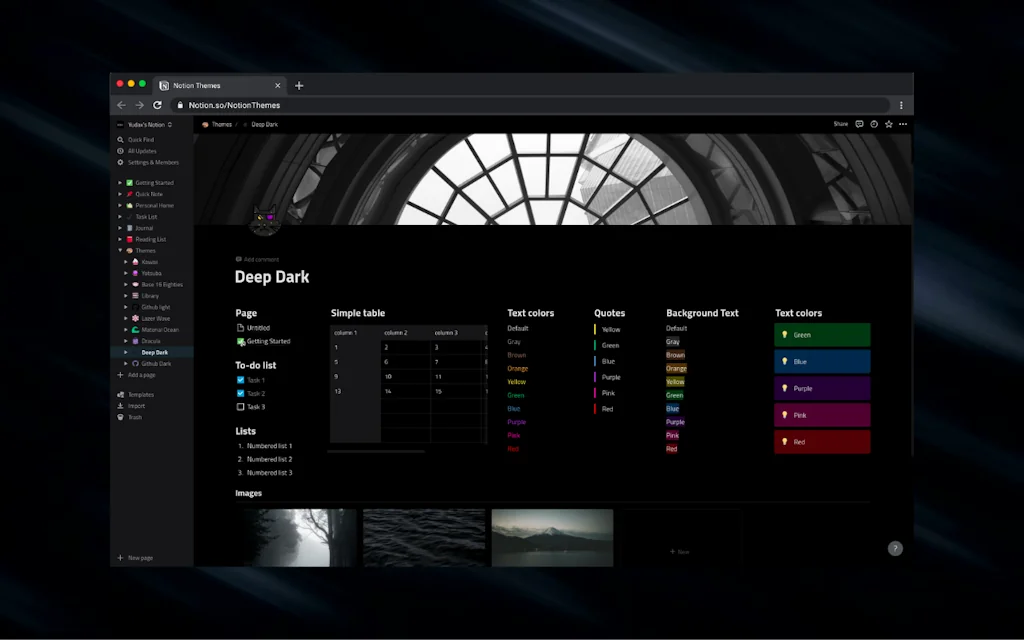The width and height of the screenshot is (1024, 640).
Task: Reload the page in the browser
Action: click(157, 105)
